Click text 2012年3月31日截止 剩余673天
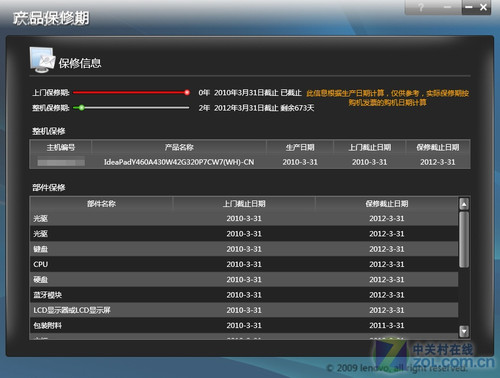 [x=264, y=108]
